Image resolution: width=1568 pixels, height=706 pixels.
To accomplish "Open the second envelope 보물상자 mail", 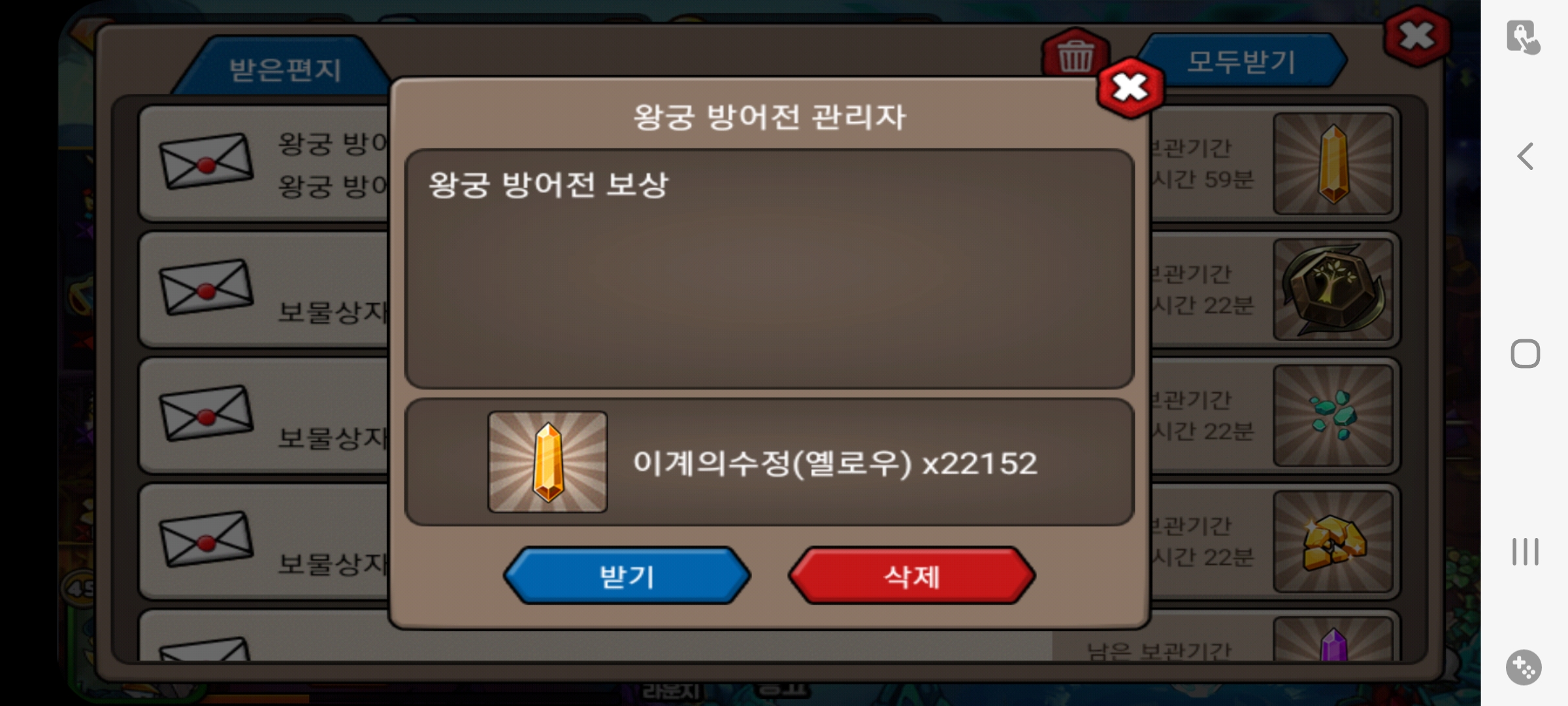I will point(206,288).
